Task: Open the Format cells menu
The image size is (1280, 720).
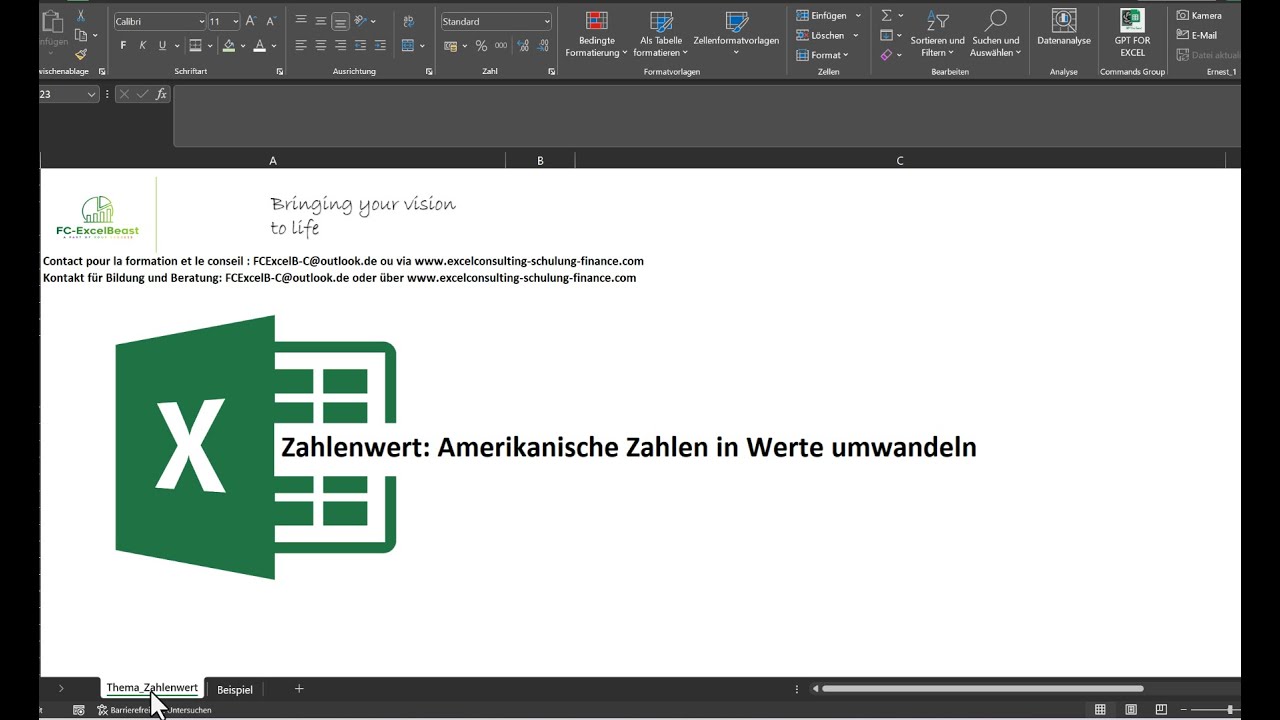Action: pyautogui.click(x=823, y=55)
